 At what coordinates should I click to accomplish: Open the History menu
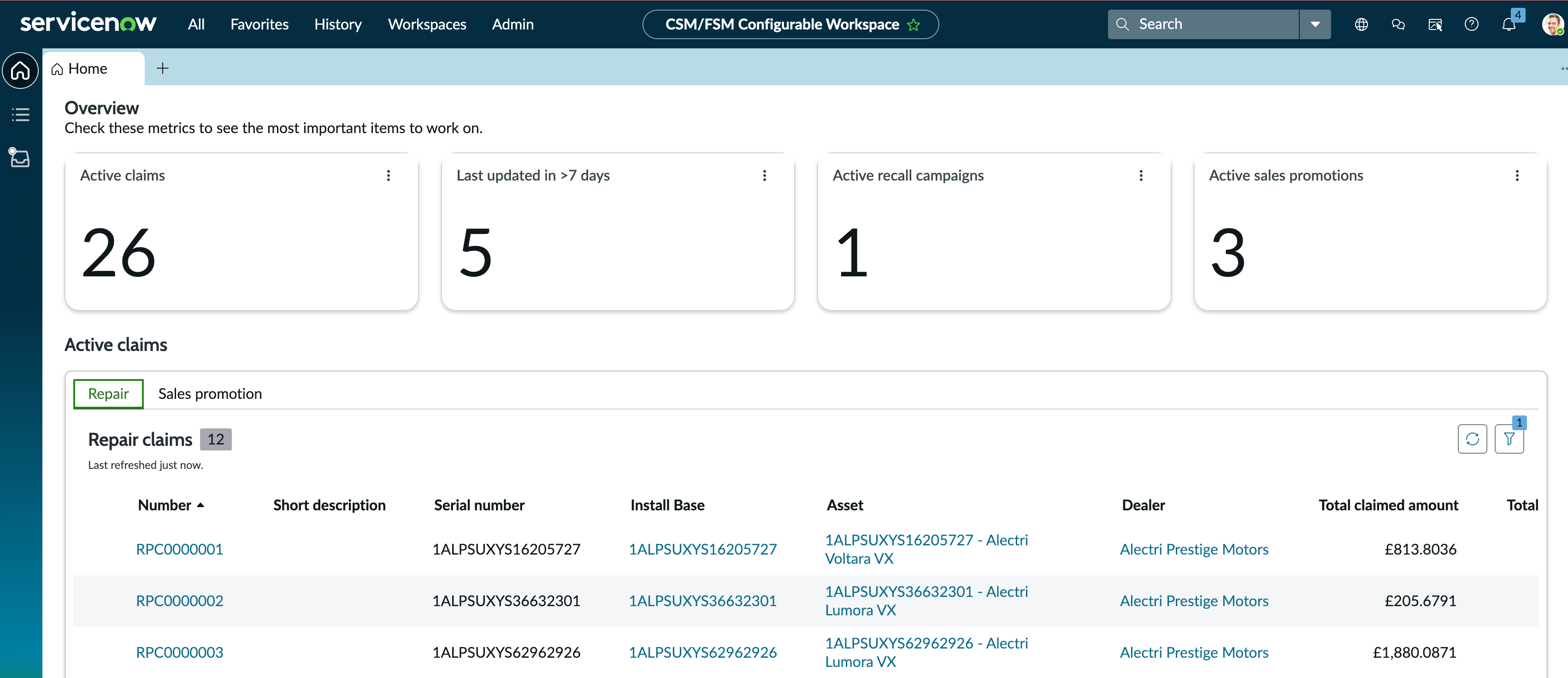pyautogui.click(x=338, y=24)
